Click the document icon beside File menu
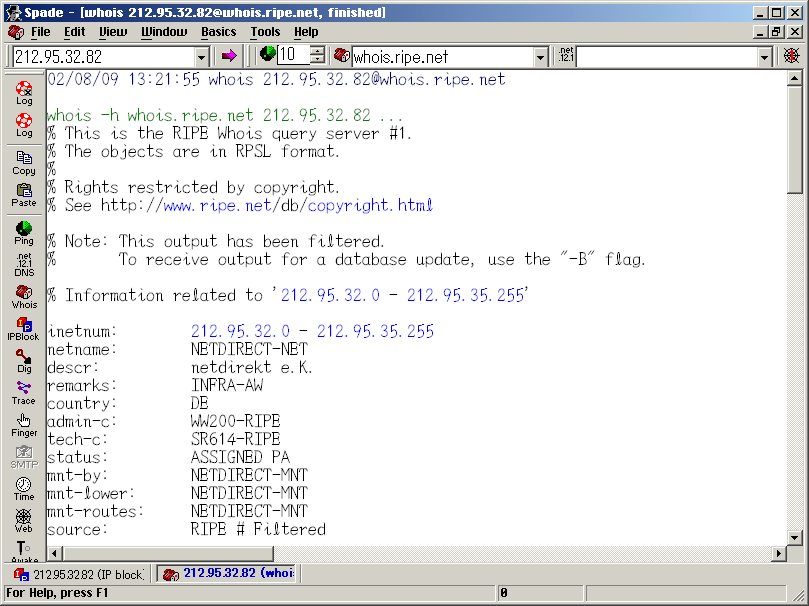This screenshot has height=606, width=809. 16,32
